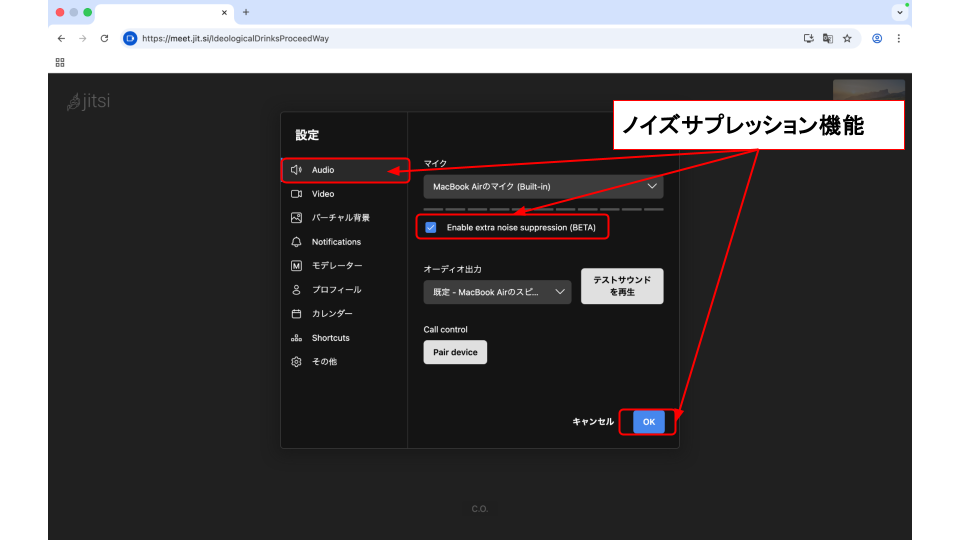Click the profile (プロフィール) person icon
Viewport: 960px width, 540px height.
296,290
